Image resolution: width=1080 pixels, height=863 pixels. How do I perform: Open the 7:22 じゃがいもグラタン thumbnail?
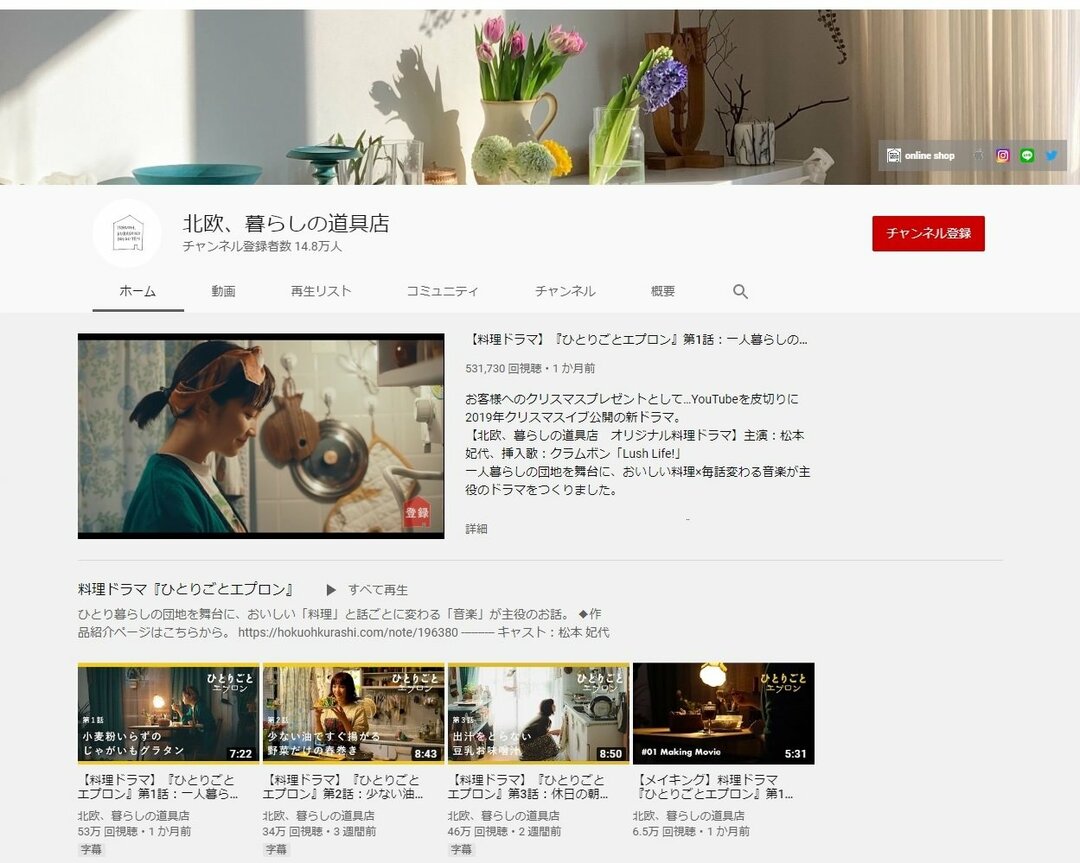(168, 714)
